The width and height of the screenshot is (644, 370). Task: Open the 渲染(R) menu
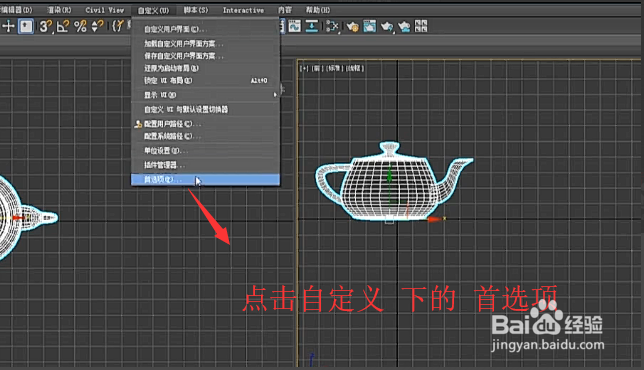[59, 10]
